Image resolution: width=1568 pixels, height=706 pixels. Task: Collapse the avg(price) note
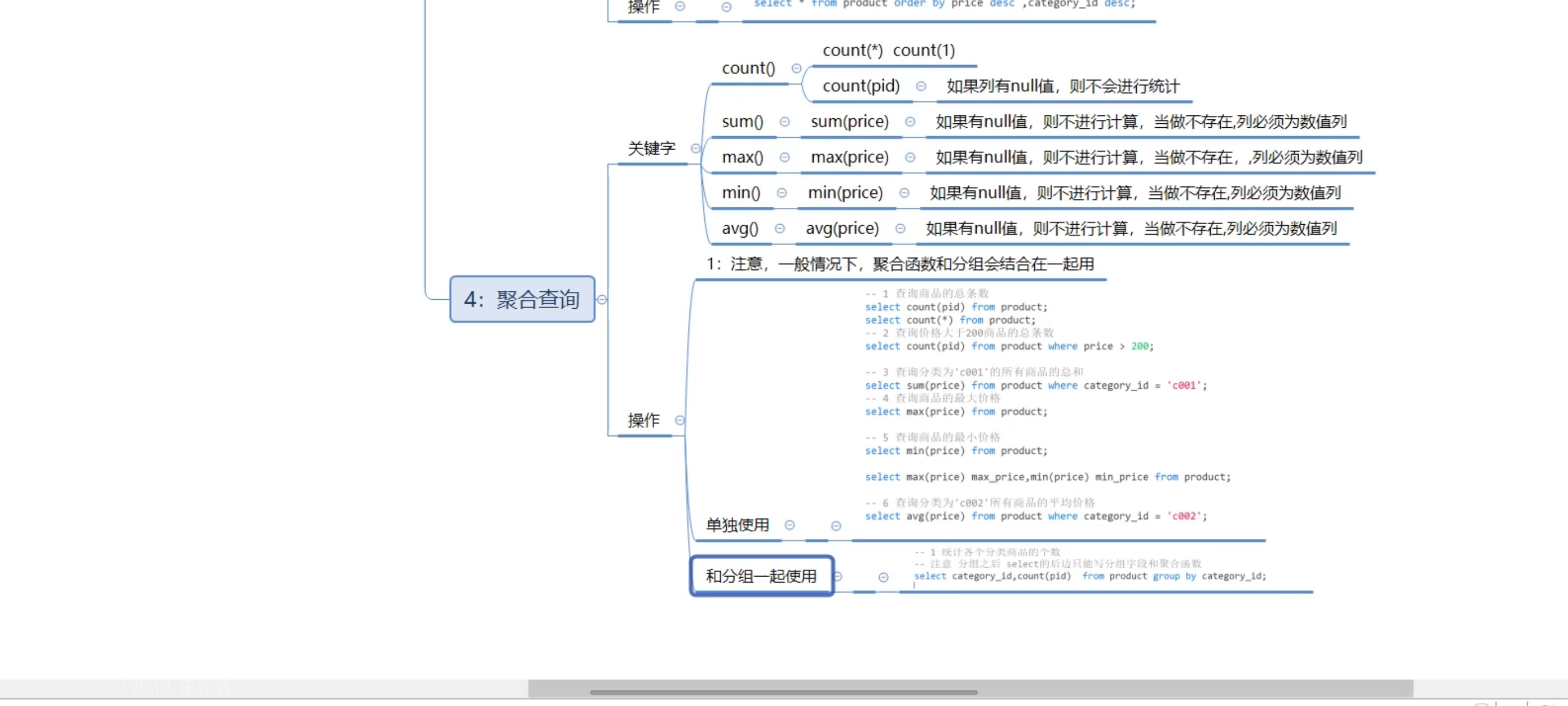900,229
